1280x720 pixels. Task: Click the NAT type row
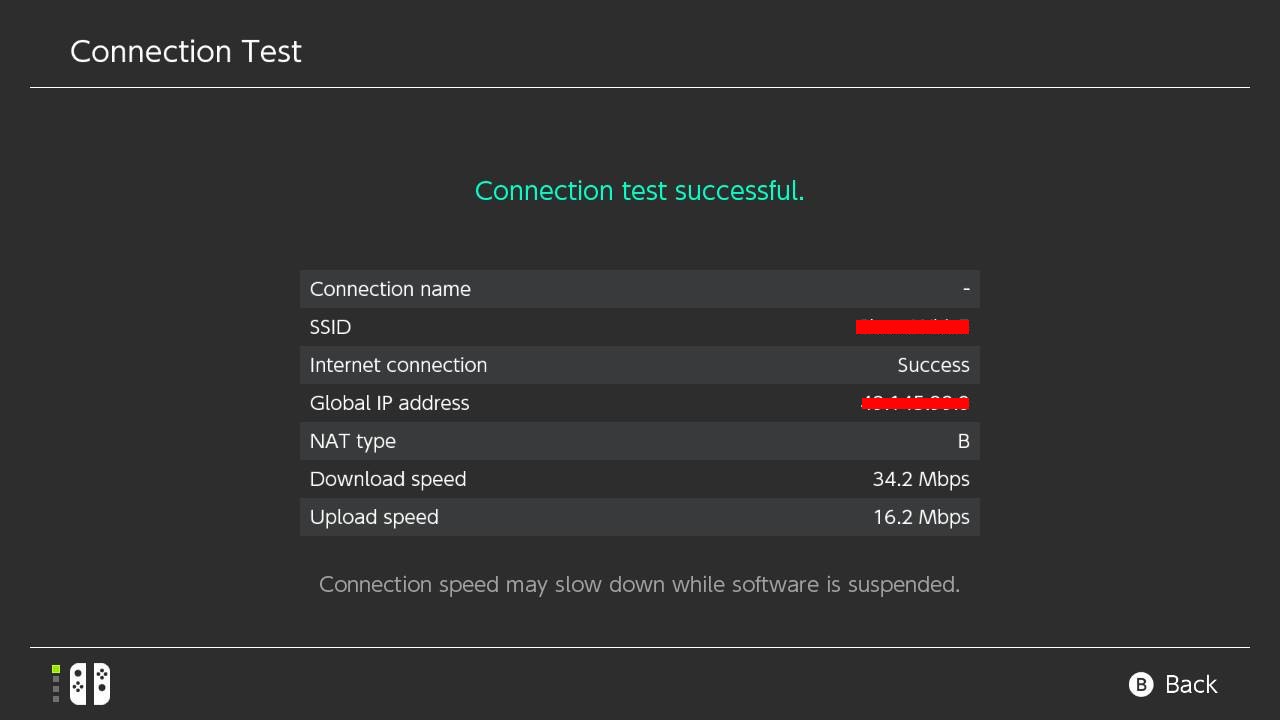pos(640,441)
